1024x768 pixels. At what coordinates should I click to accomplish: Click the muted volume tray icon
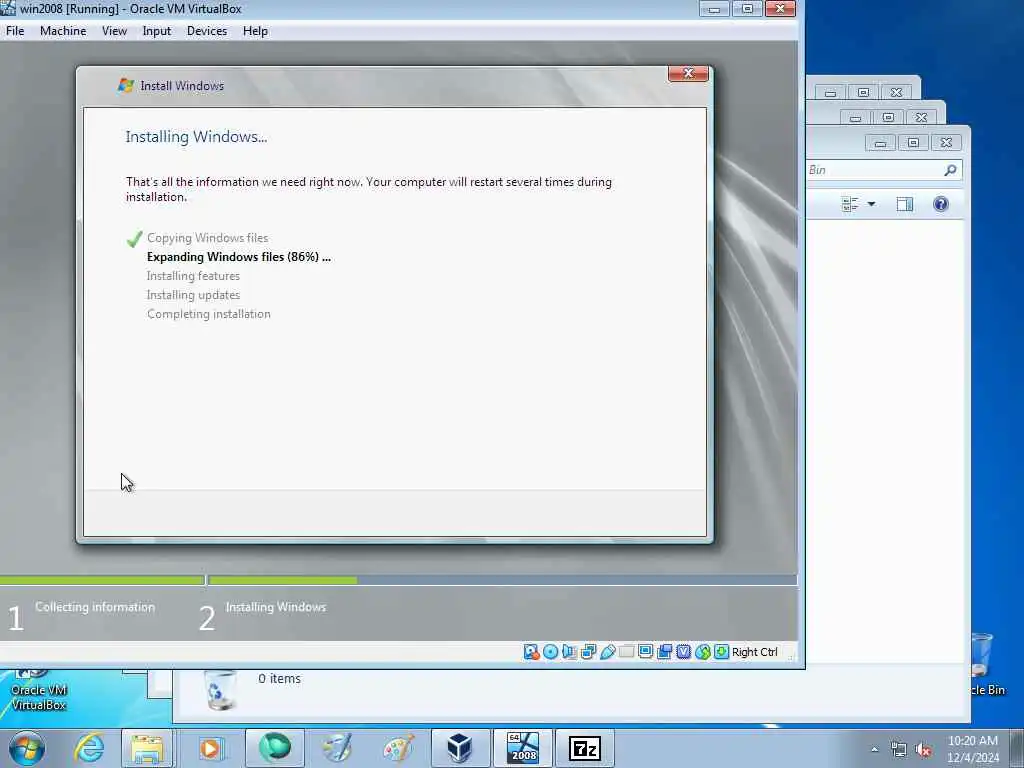coord(923,750)
